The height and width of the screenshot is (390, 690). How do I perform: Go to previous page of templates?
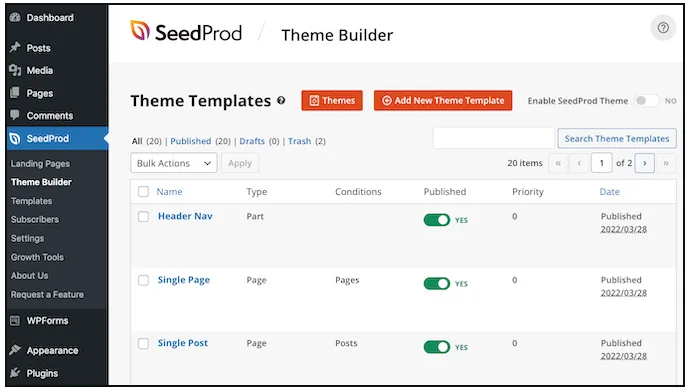click(x=579, y=163)
